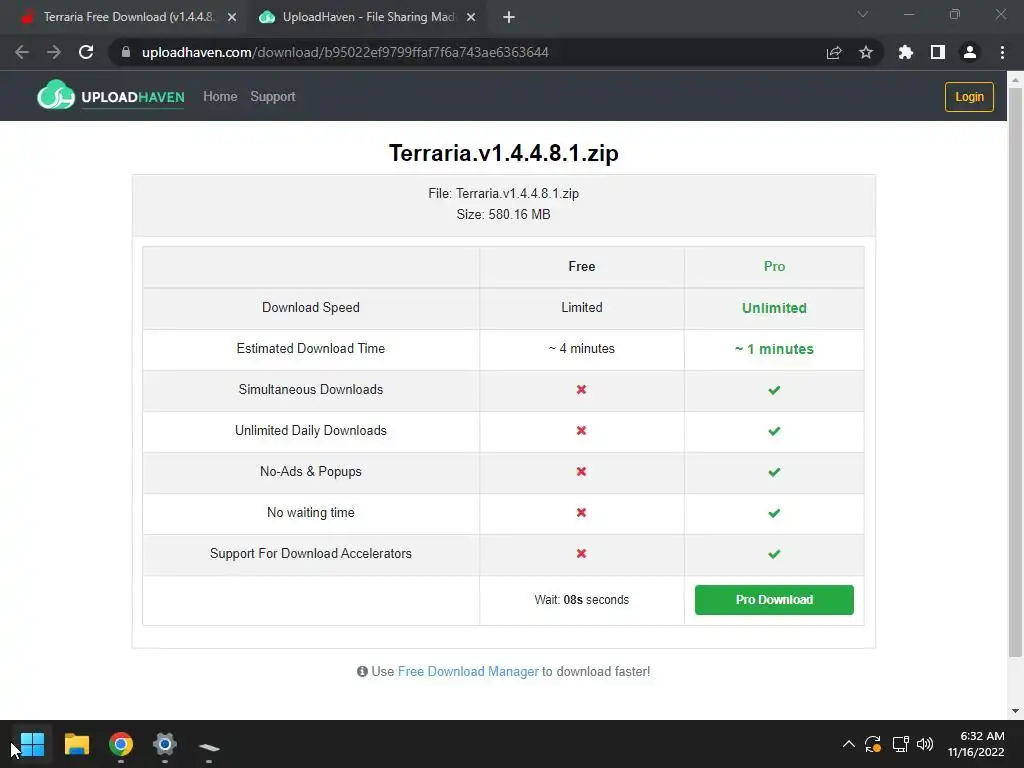Image resolution: width=1024 pixels, height=768 pixels.
Task: Open the Windows Start menu
Action: tap(32, 744)
